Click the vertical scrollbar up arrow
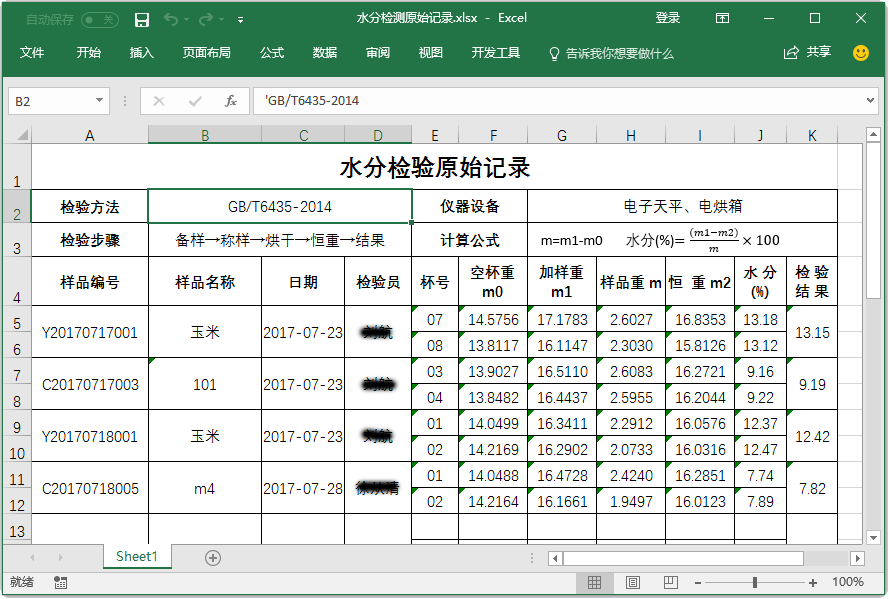 pos(873,134)
